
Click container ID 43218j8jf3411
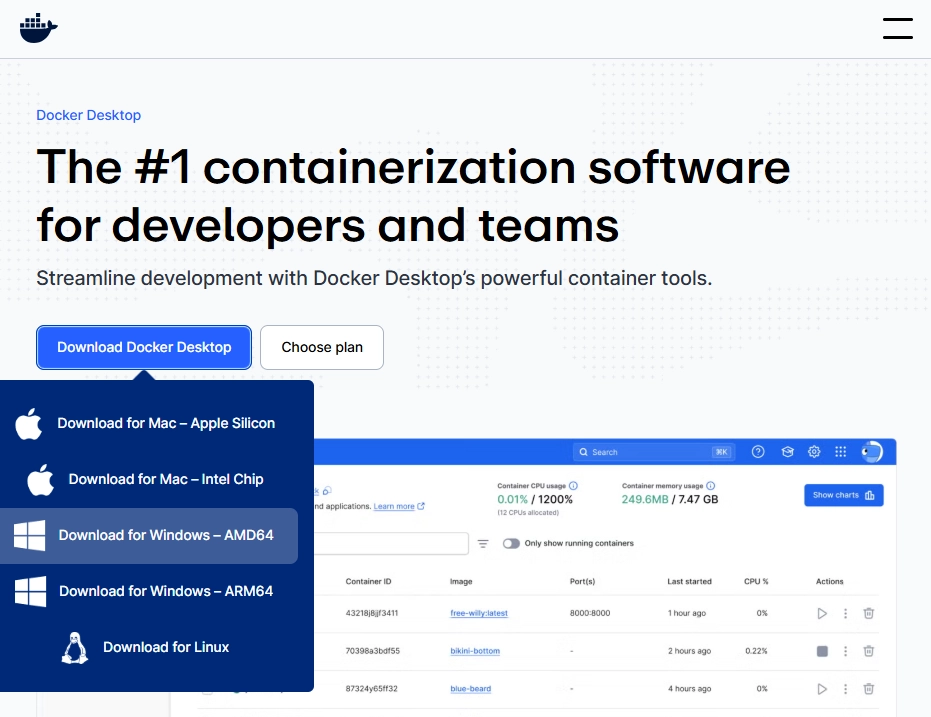(372, 613)
